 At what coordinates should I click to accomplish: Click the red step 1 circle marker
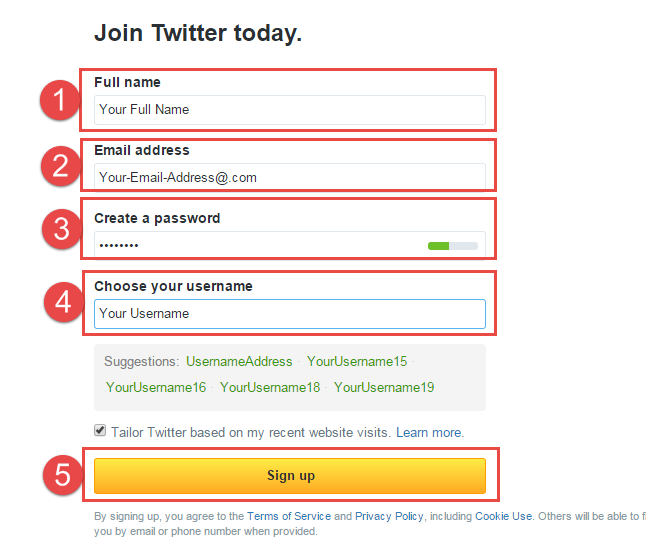point(60,100)
